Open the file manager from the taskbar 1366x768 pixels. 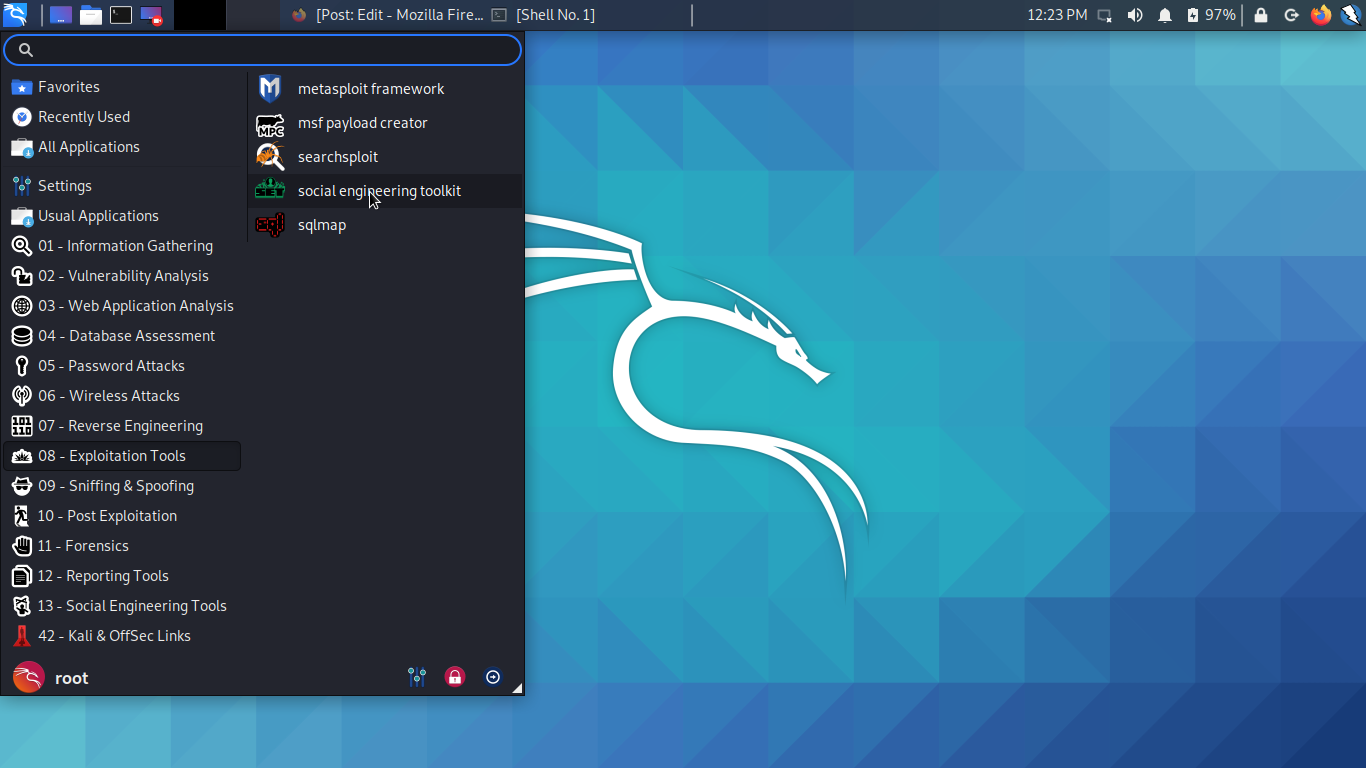[x=89, y=15]
